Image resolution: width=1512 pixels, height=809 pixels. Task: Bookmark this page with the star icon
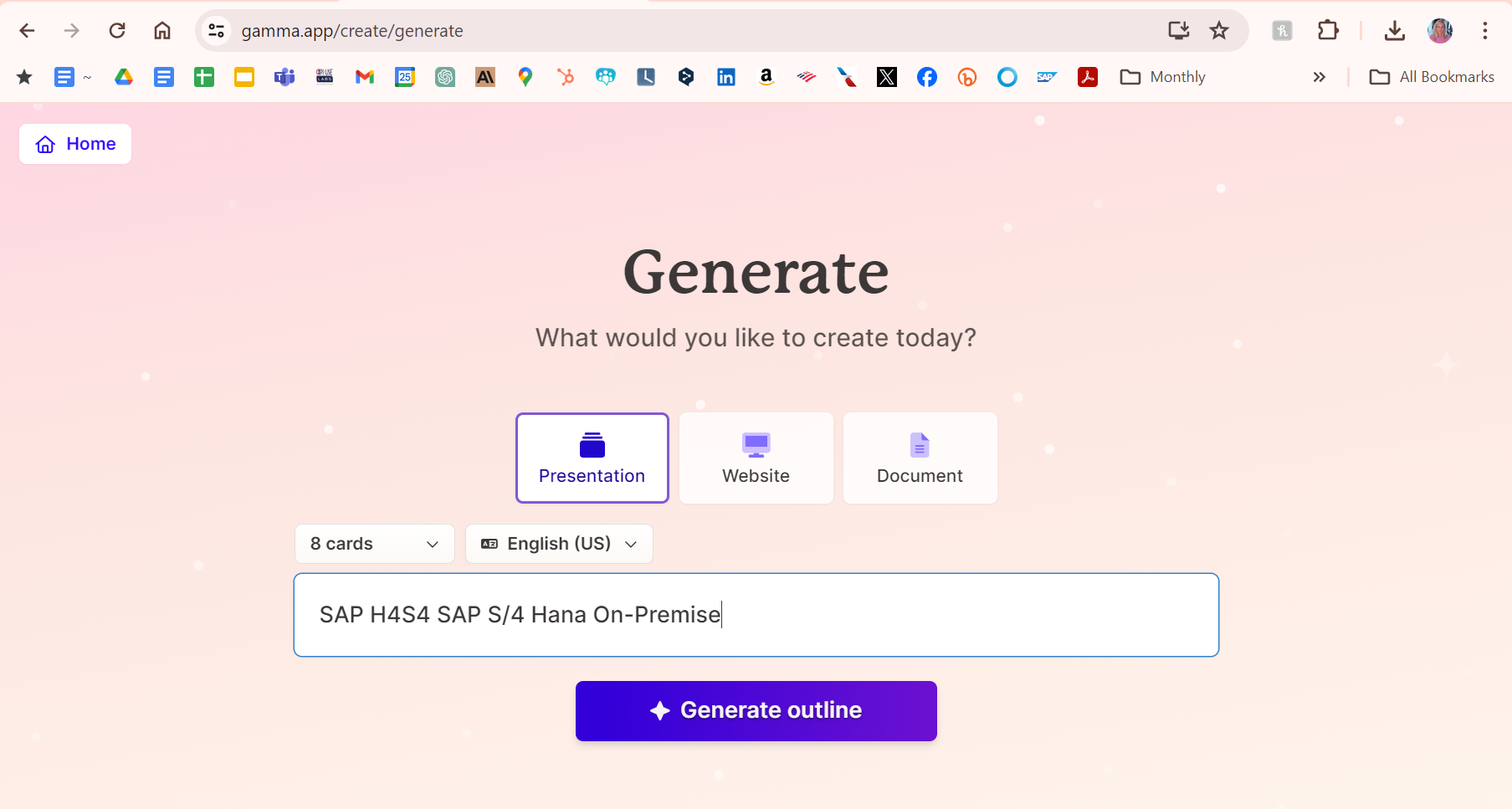point(1219,31)
